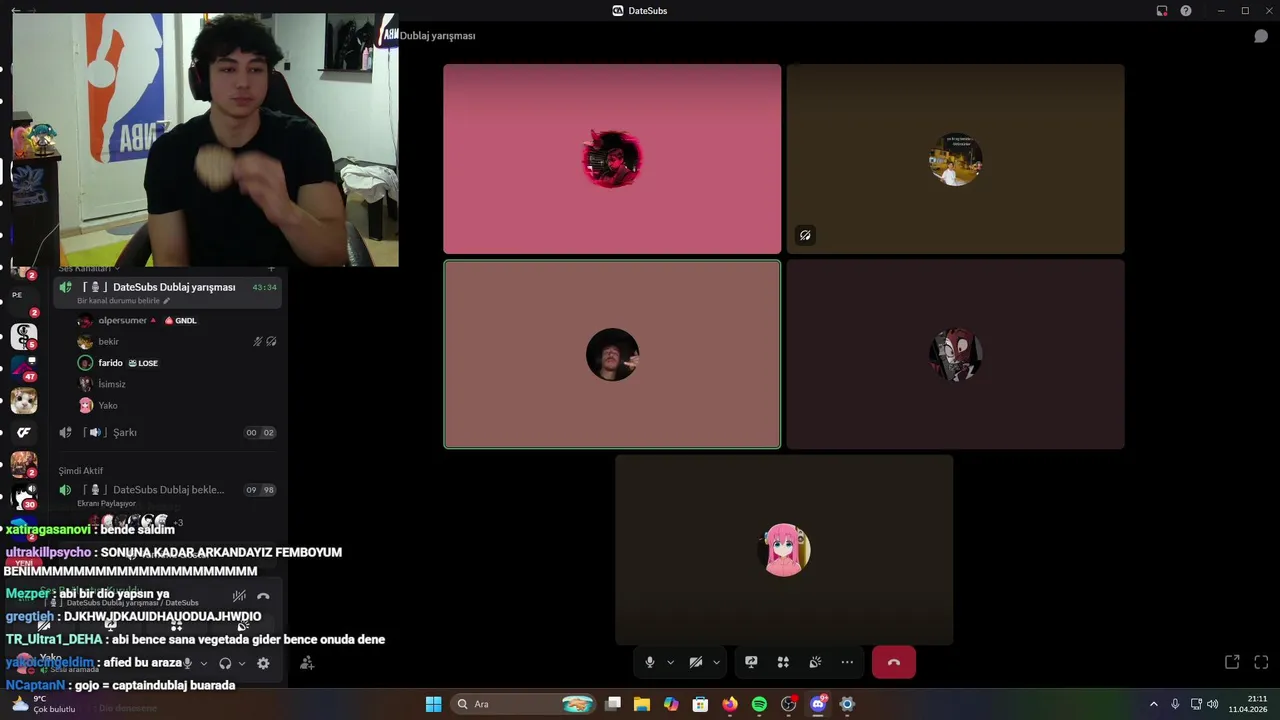Collapse the Ses Kanalları category
1280x720 pixels.
(88, 268)
